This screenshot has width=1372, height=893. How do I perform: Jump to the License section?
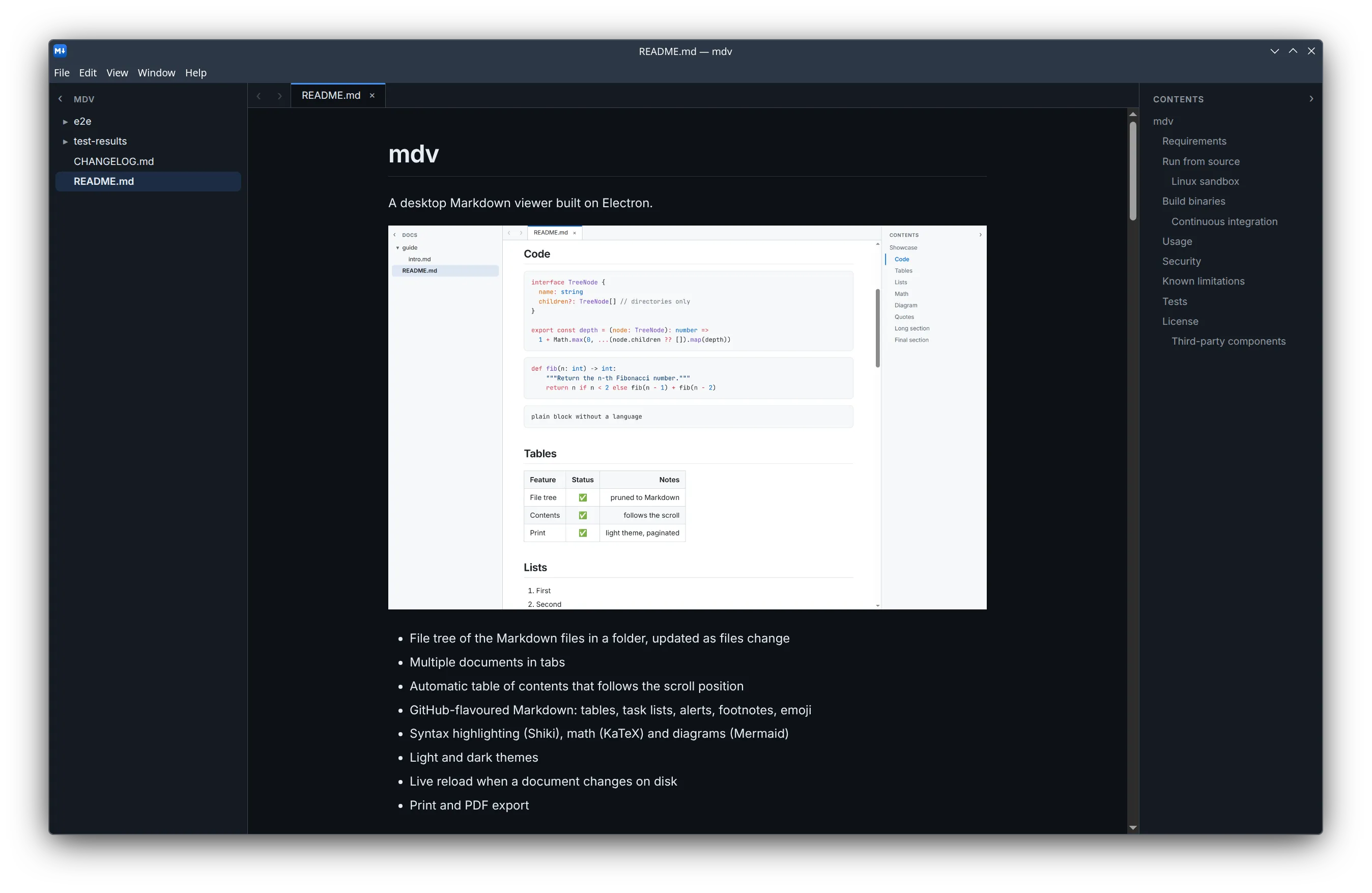click(x=1180, y=321)
